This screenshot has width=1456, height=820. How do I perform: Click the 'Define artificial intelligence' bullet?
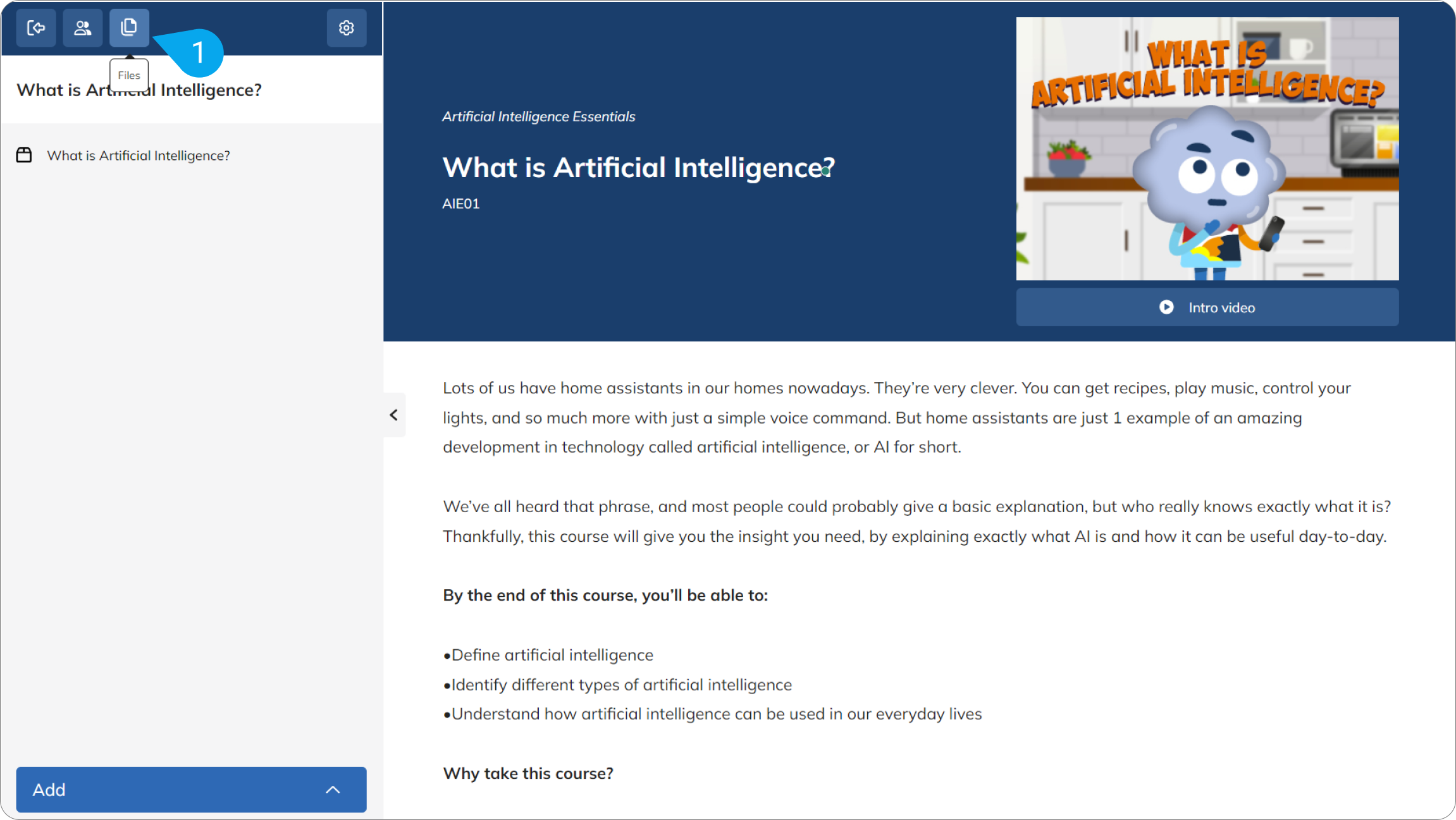click(x=548, y=655)
